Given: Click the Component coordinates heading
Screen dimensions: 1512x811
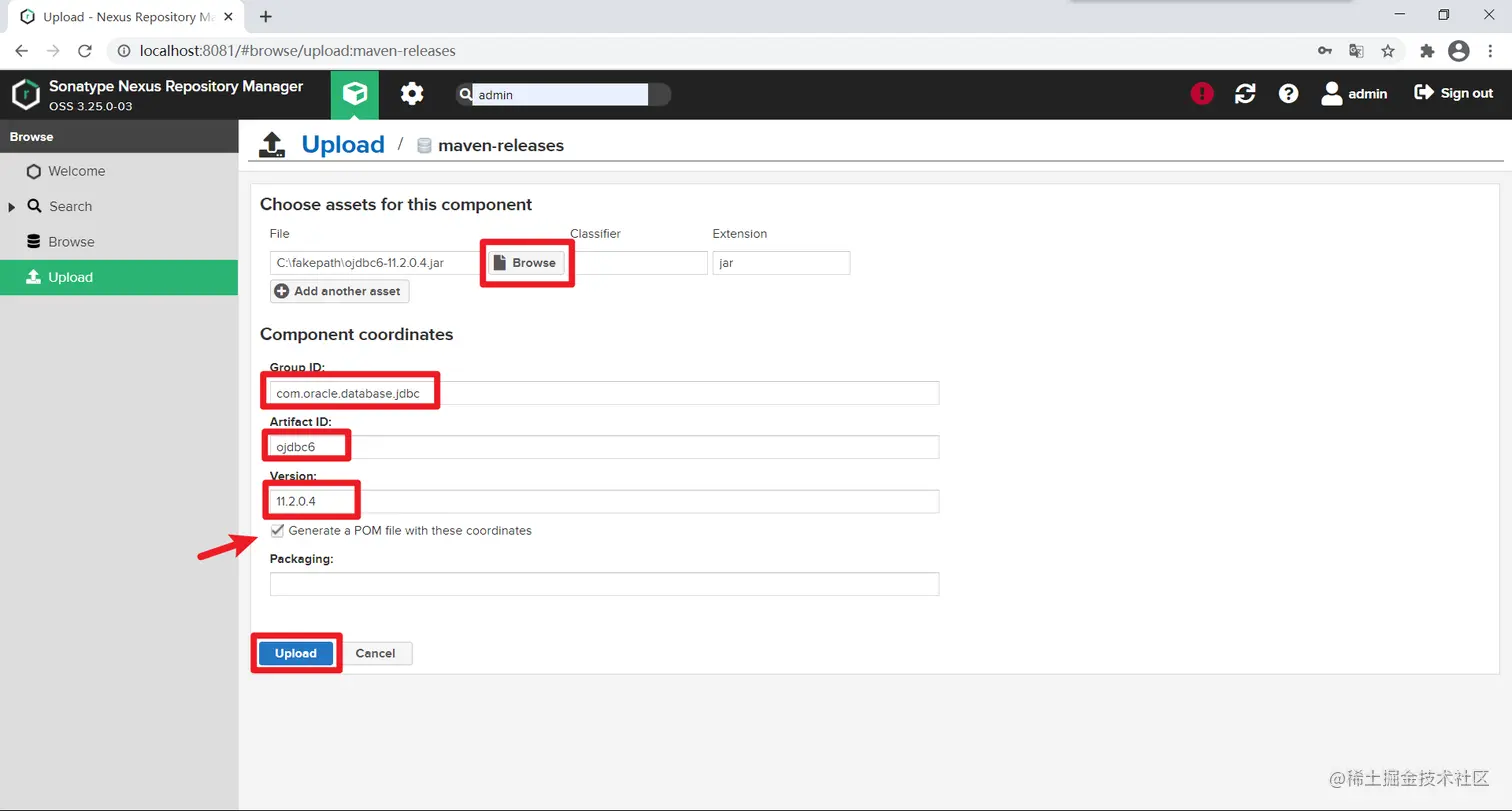Looking at the screenshot, I should [356, 334].
